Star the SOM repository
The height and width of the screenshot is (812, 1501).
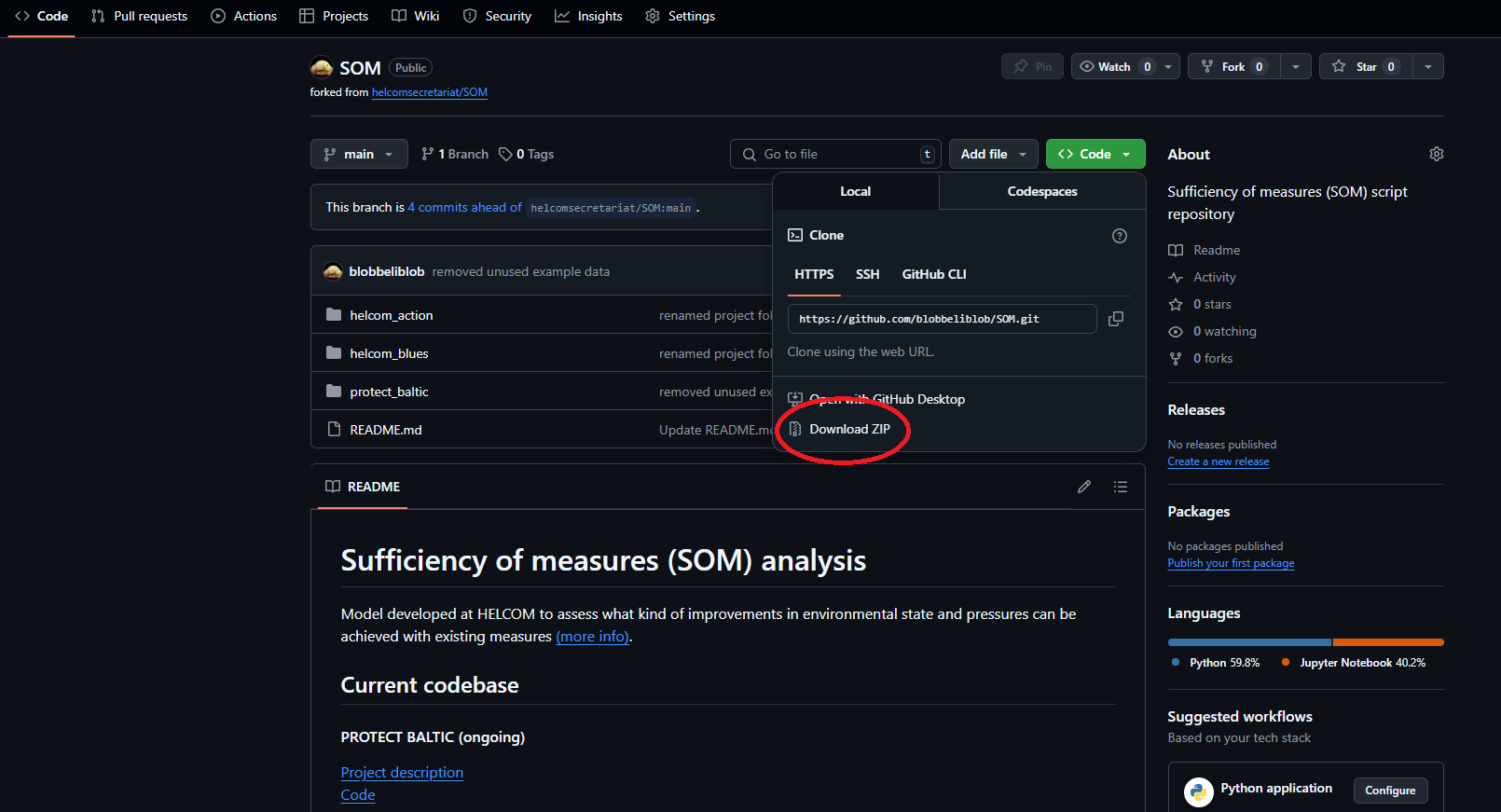(x=1366, y=66)
